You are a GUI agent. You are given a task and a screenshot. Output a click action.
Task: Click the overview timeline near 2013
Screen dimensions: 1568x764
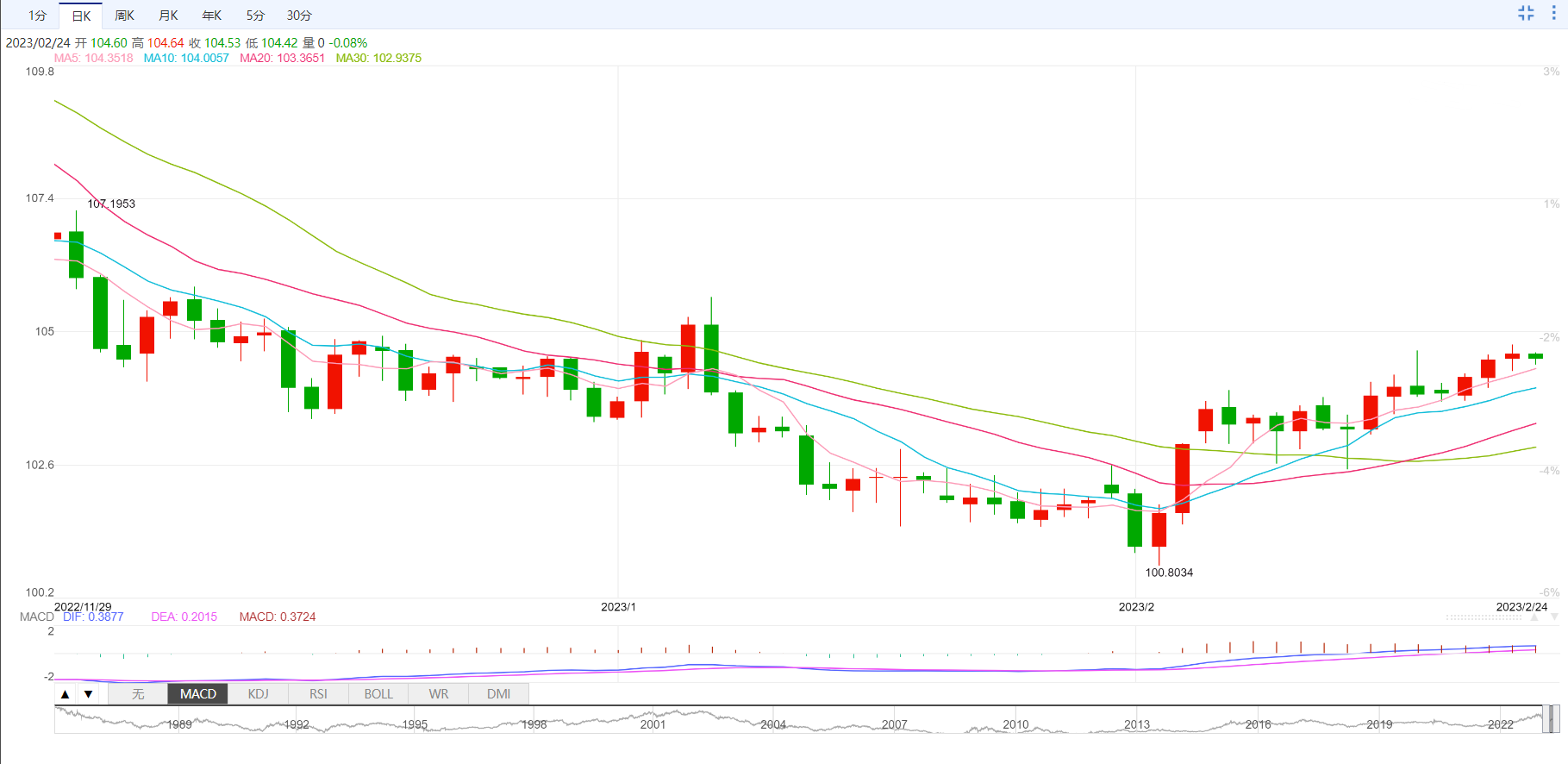click(1137, 724)
